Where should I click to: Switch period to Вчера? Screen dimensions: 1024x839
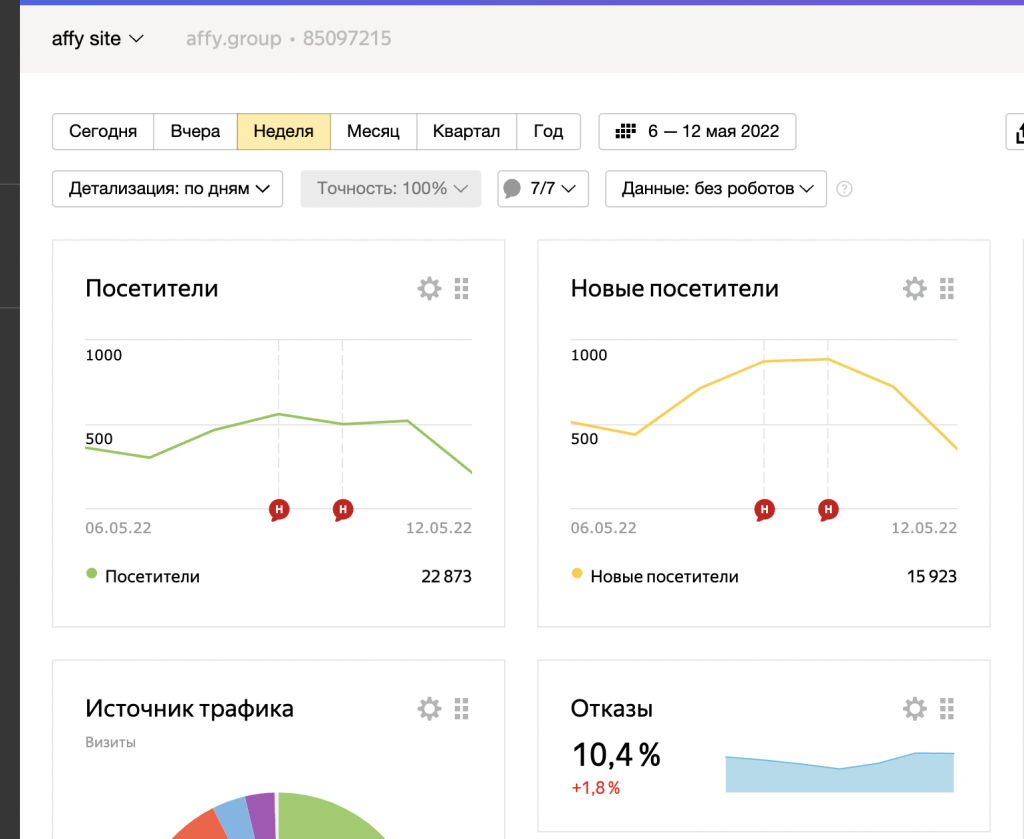195,131
